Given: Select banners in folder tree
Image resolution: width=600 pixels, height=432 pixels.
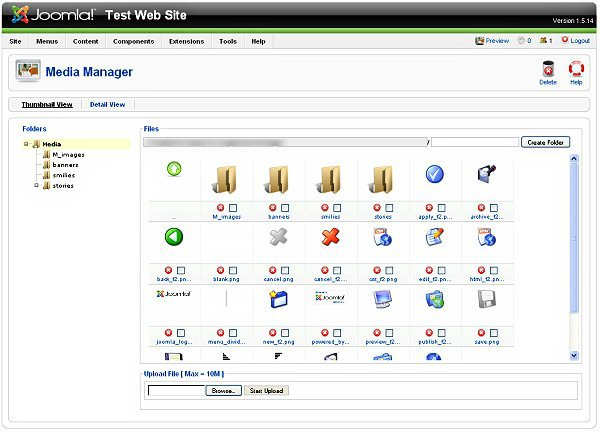Looking at the screenshot, I should point(65,165).
